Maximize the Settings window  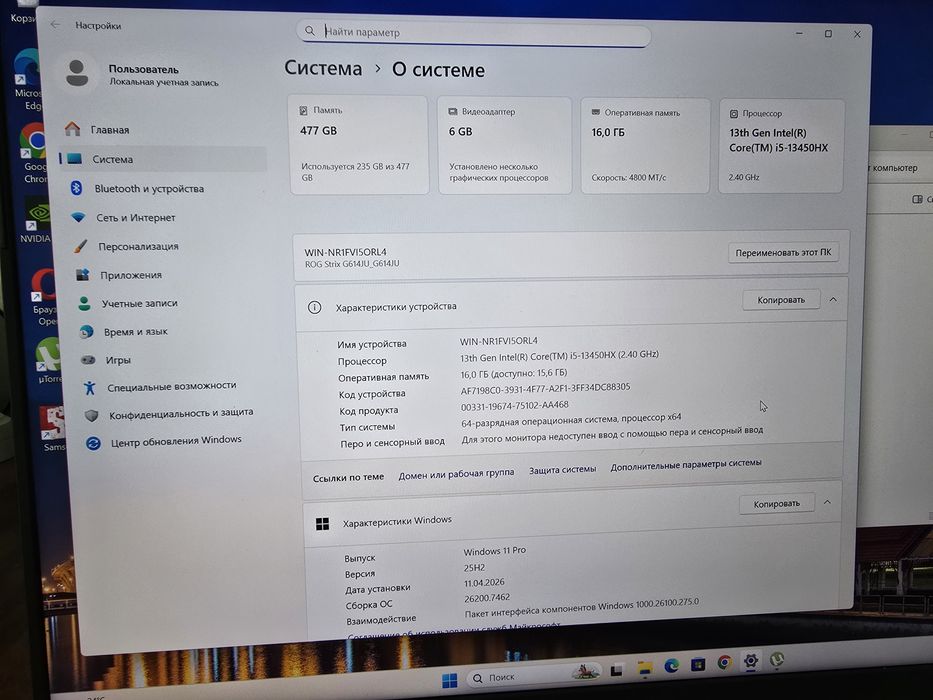tap(828, 34)
